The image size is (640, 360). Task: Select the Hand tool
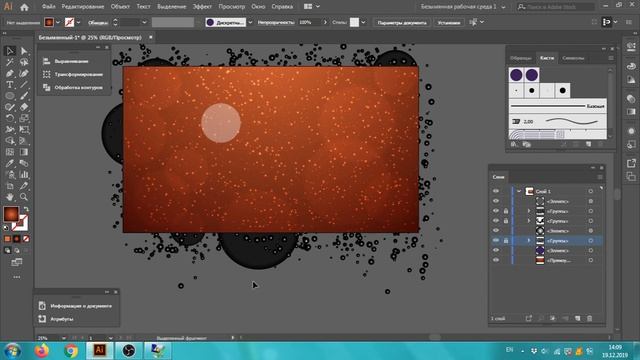(10, 197)
